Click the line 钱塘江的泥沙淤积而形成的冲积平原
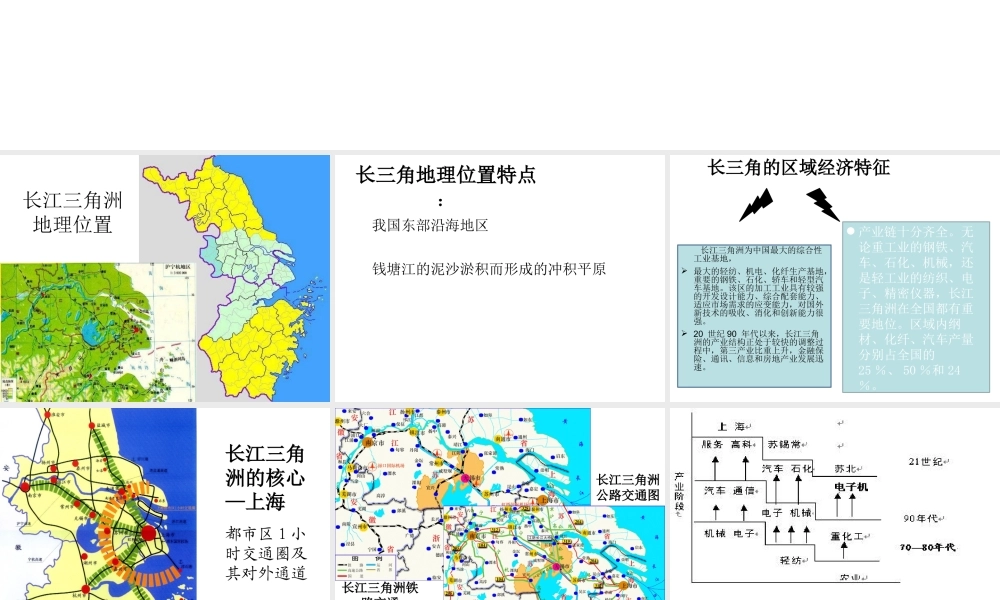Screen dimensions: 1000x600 pyautogui.click(x=489, y=269)
